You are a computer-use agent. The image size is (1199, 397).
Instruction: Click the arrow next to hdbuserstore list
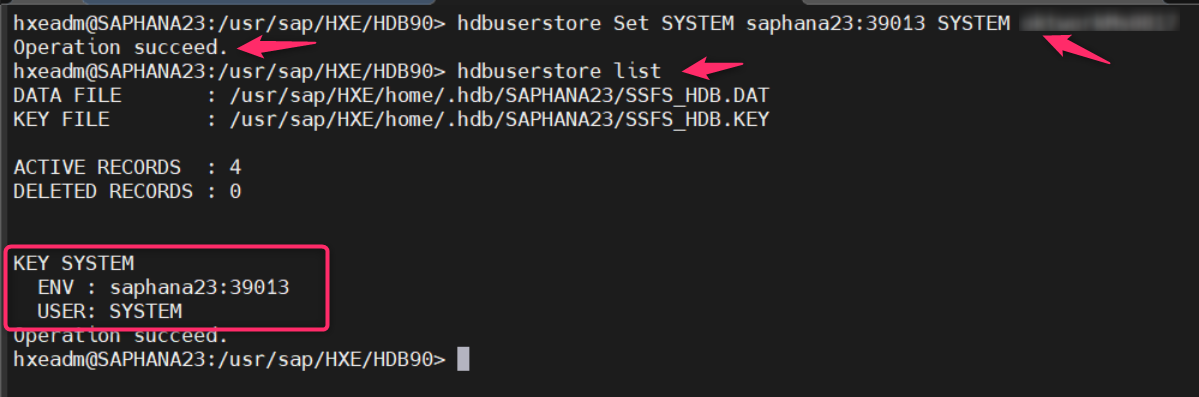[x=713, y=70]
